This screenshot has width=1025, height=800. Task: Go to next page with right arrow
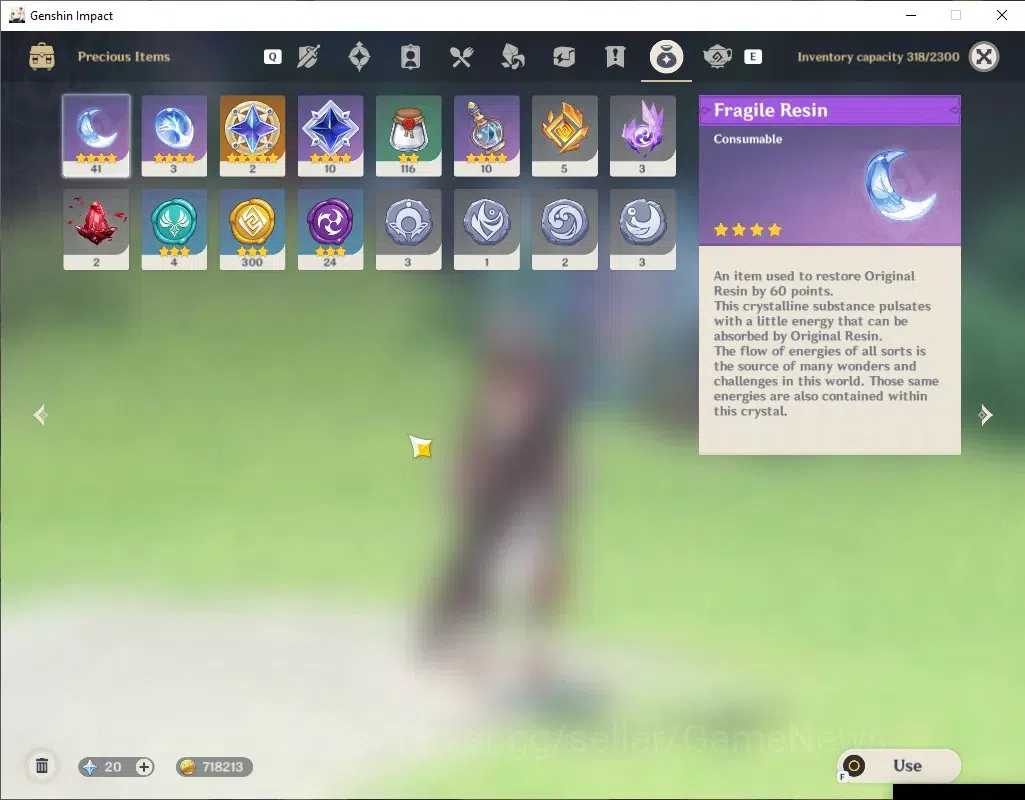(985, 415)
